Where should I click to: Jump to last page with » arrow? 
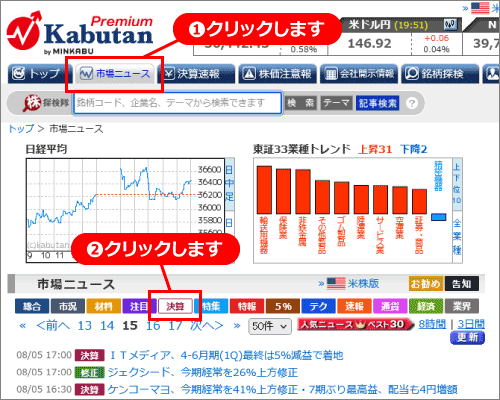click(x=237, y=325)
